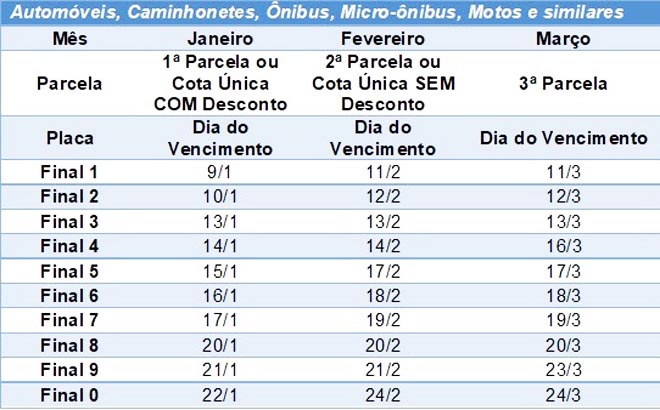The height and width of the screenshot is (410, 660).
Task: Select the 23/3 due date cell
Action: tap(563, 368)
